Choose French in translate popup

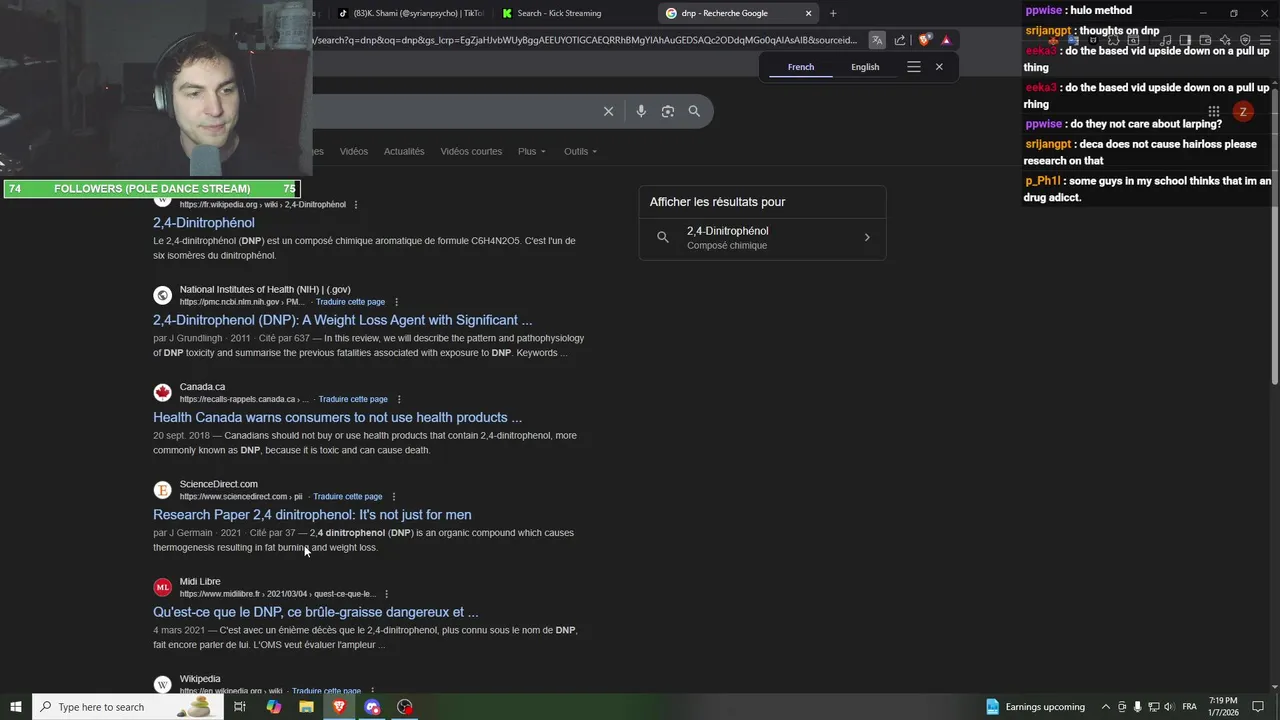(x=801, y=67)
